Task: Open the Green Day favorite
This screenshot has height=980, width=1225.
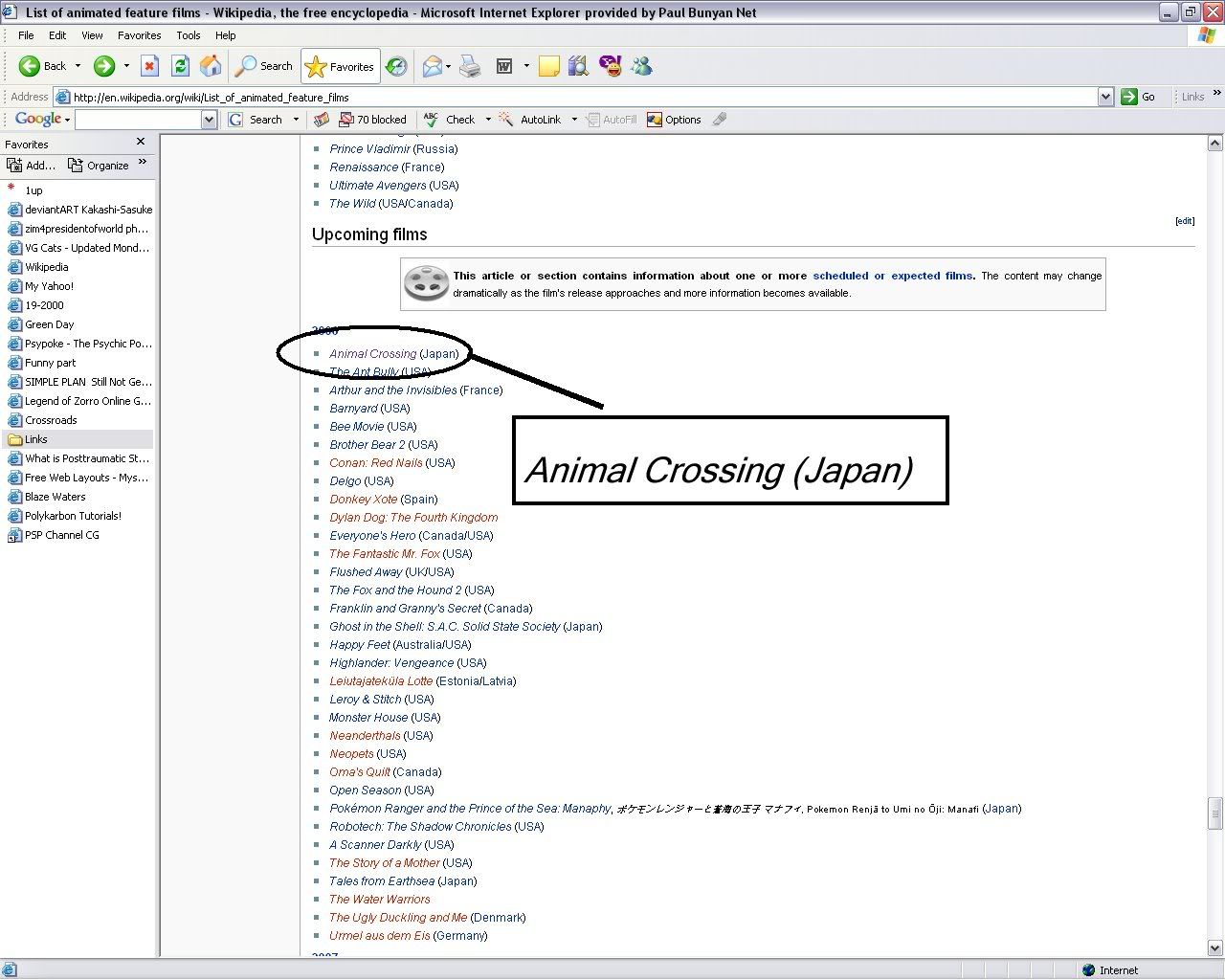Action: (x=50, y=324)
